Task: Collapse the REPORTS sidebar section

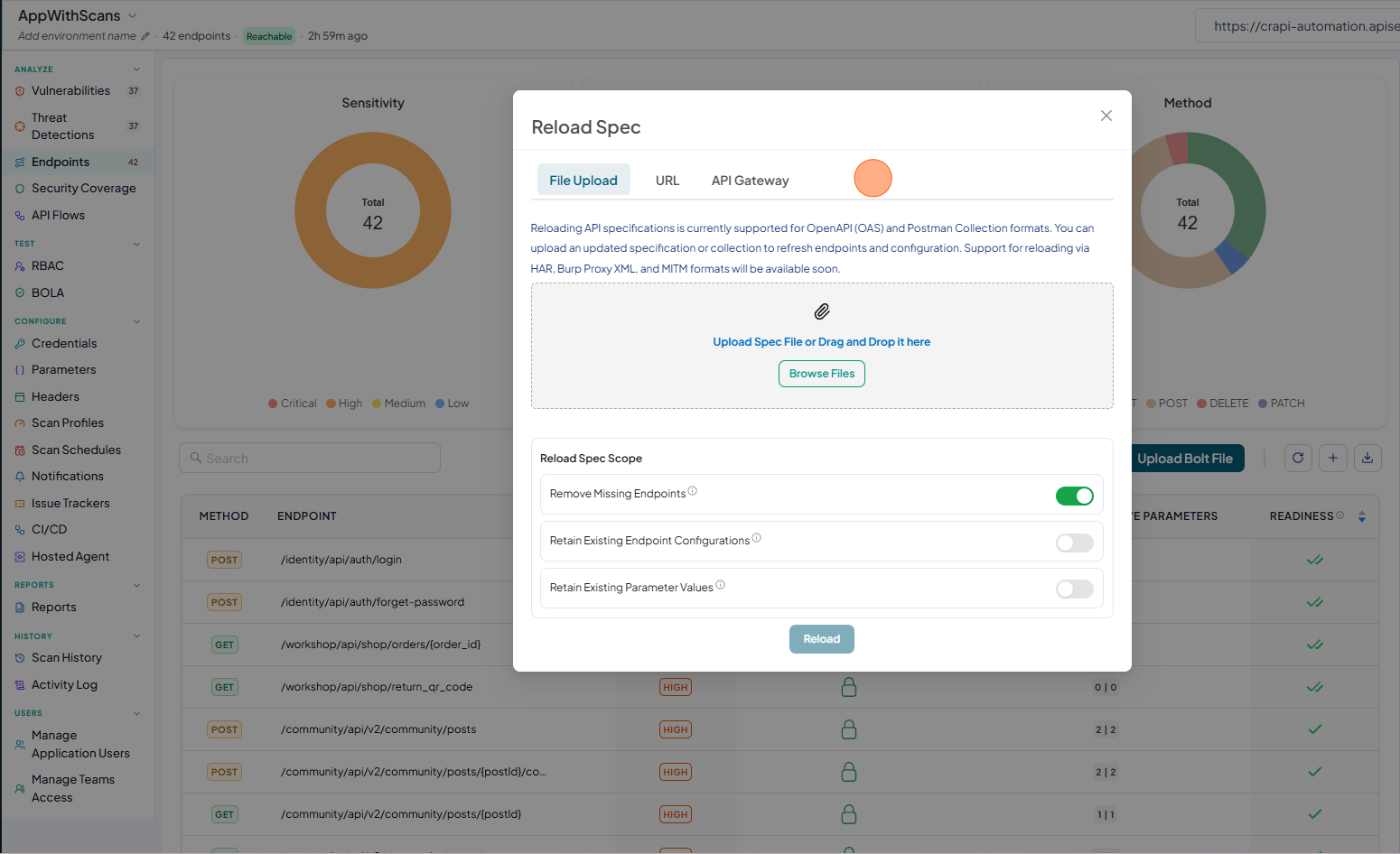Action: coord(137,585)
